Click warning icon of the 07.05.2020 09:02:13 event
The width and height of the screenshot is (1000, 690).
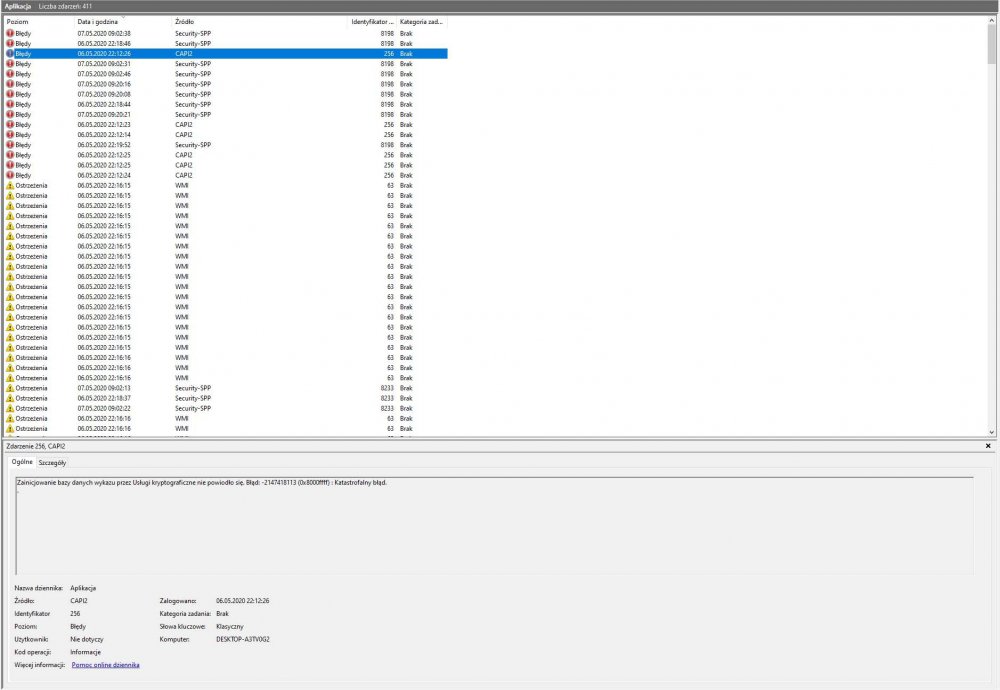point(10,388)
